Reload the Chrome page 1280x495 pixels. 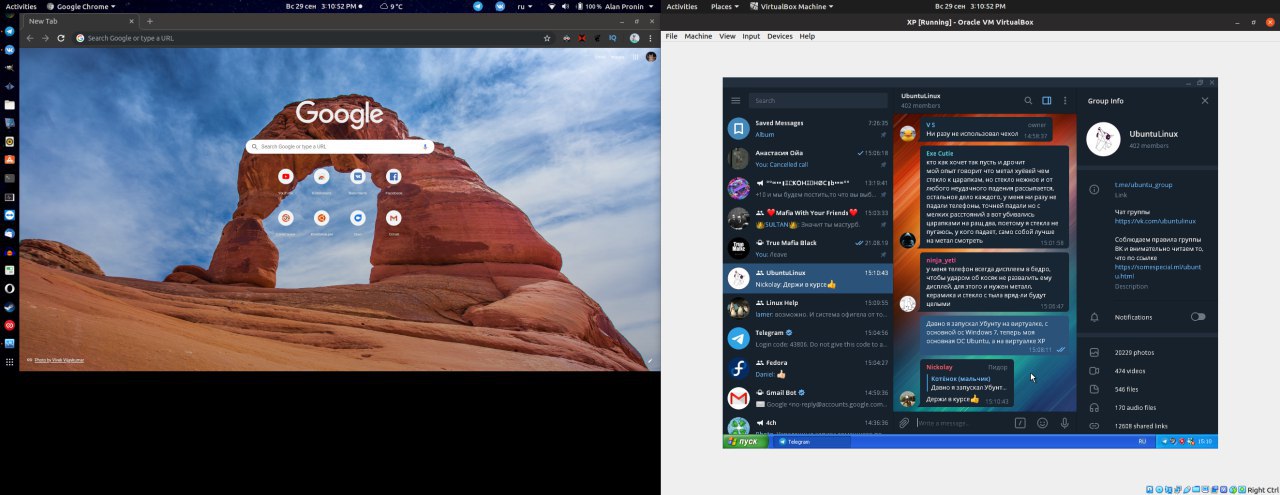click(61, 38)
